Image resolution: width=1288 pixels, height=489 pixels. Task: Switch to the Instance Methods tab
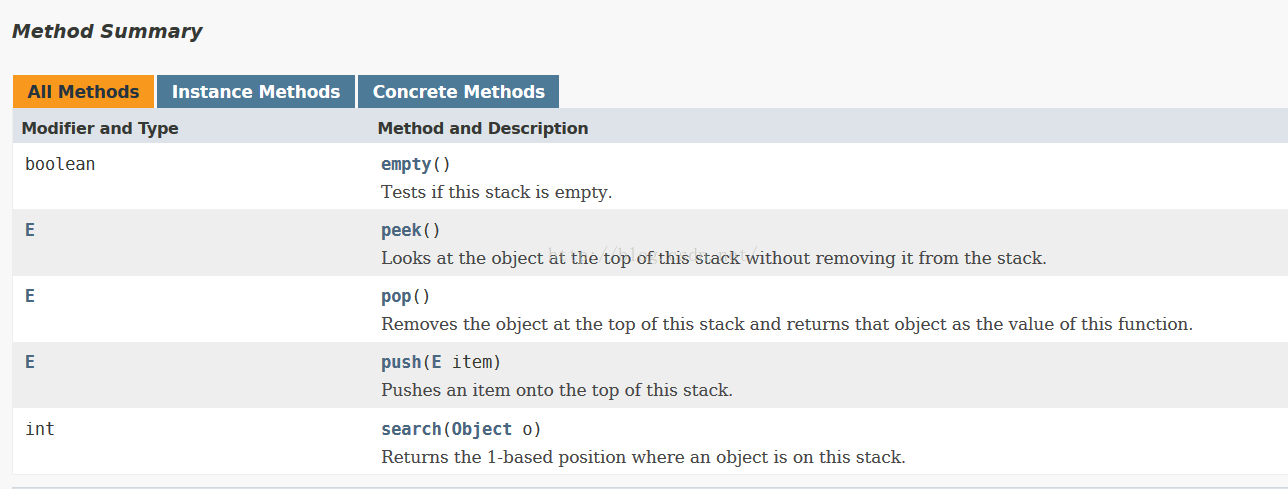256,91
